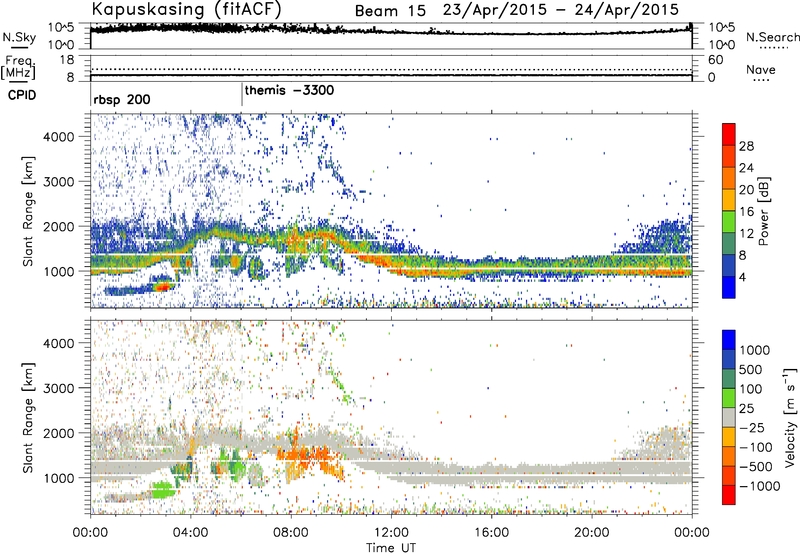Click the "Slant Range [km]" label of the velocity panel
Viewport: 800px width, 554px height.
coord(29,418)
